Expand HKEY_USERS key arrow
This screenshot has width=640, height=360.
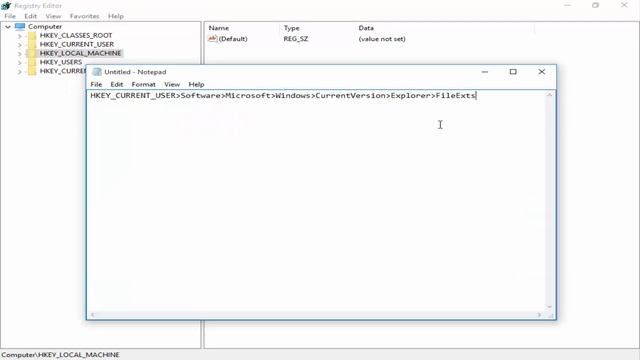click(20, 63)
